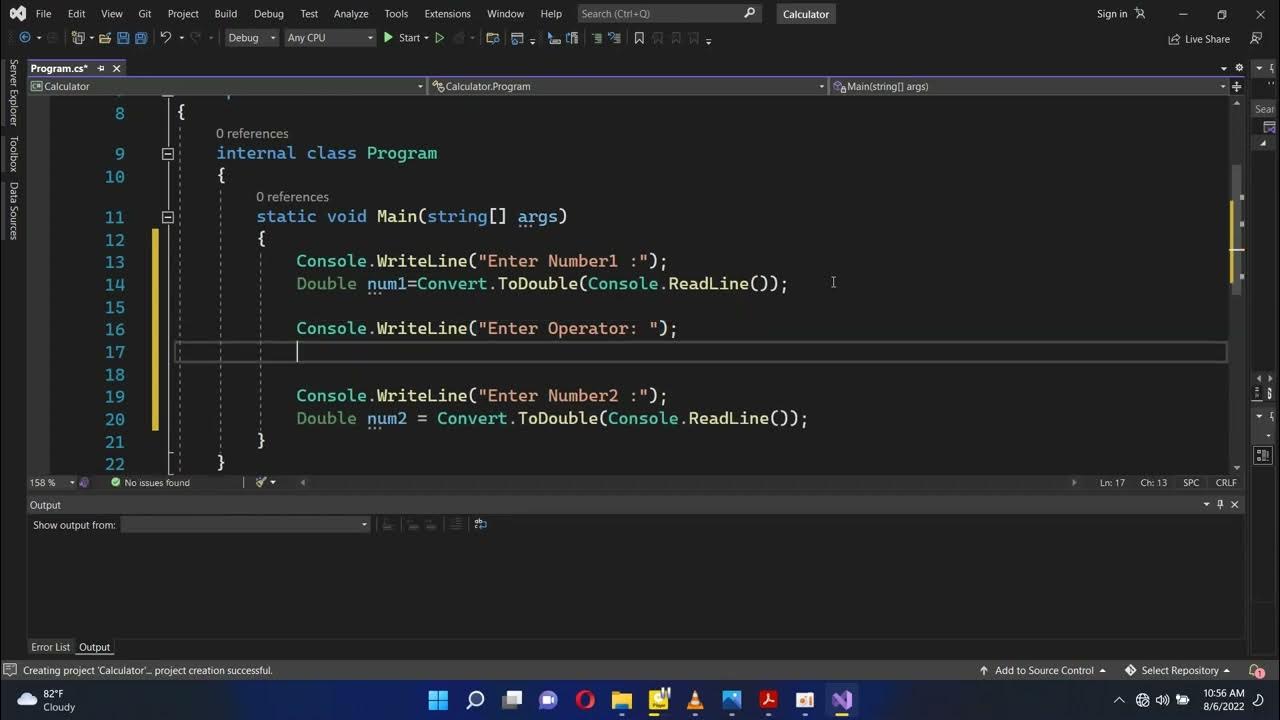Click the Navigate Backward arrow icon
Screen dimensions: 1280x720
point(25,38)
